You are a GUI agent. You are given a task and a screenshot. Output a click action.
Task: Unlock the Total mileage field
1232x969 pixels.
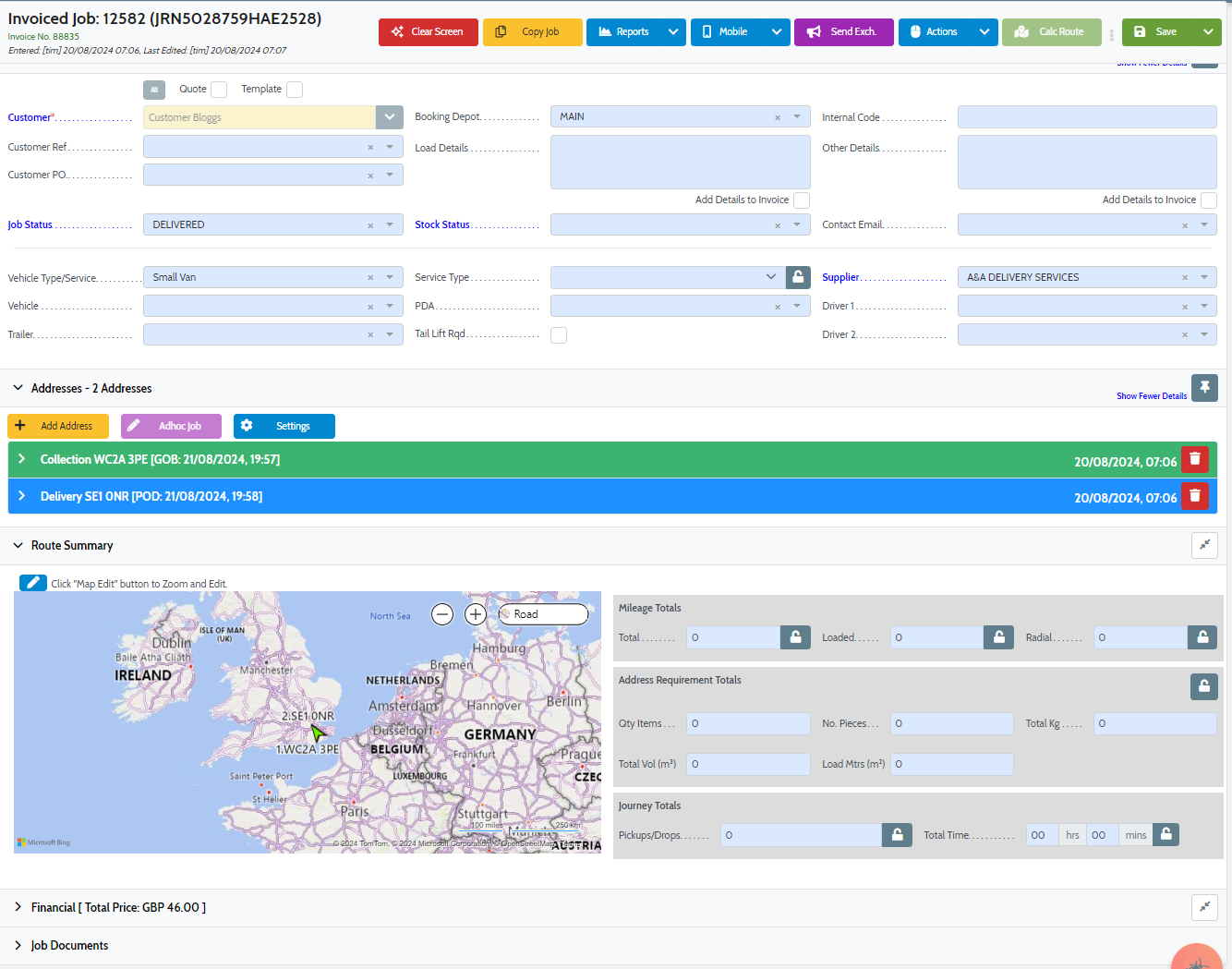click(x=795, y=637)
